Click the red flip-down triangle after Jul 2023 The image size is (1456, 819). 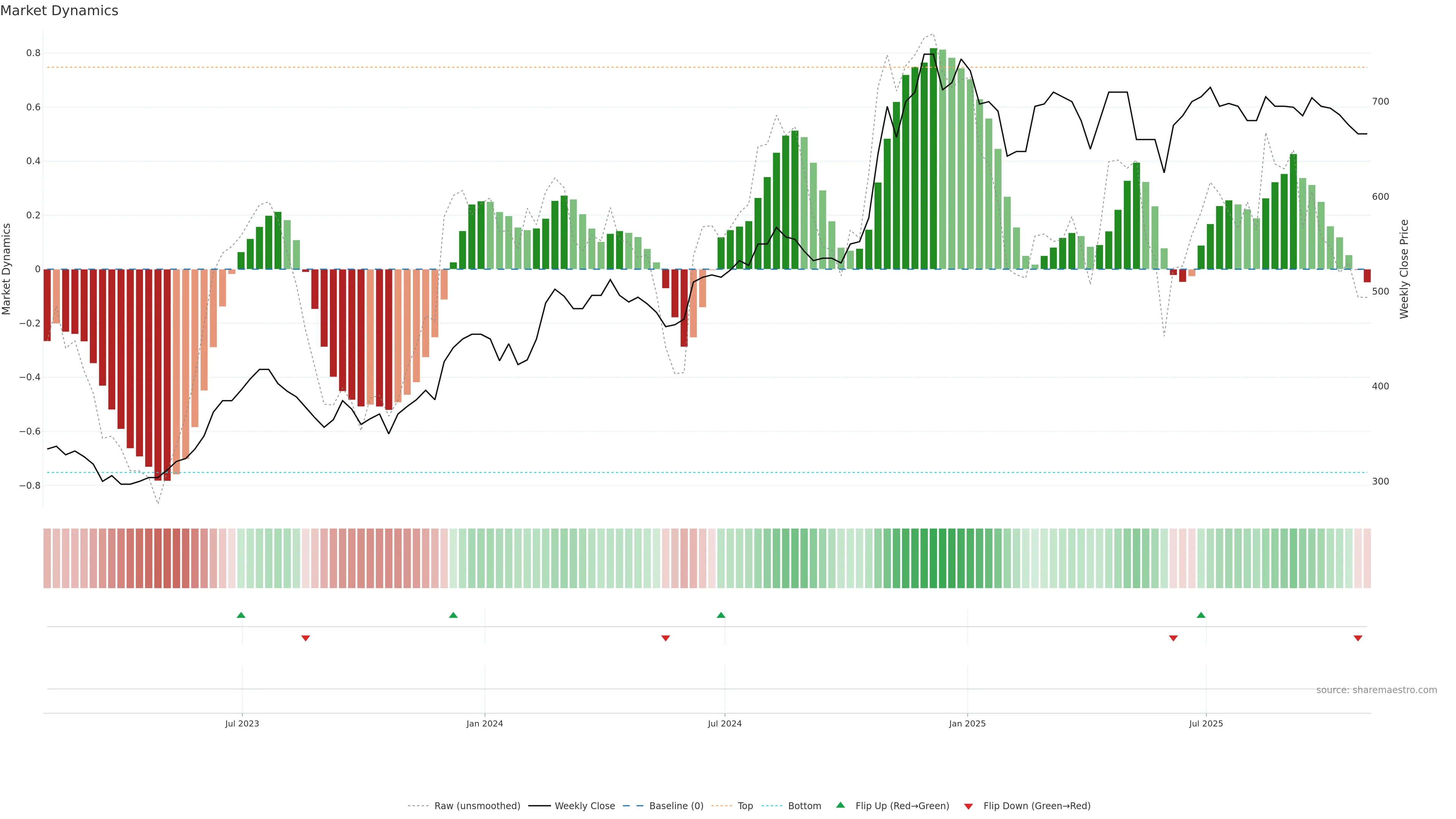pyautogui.click(x=306, y=638)
